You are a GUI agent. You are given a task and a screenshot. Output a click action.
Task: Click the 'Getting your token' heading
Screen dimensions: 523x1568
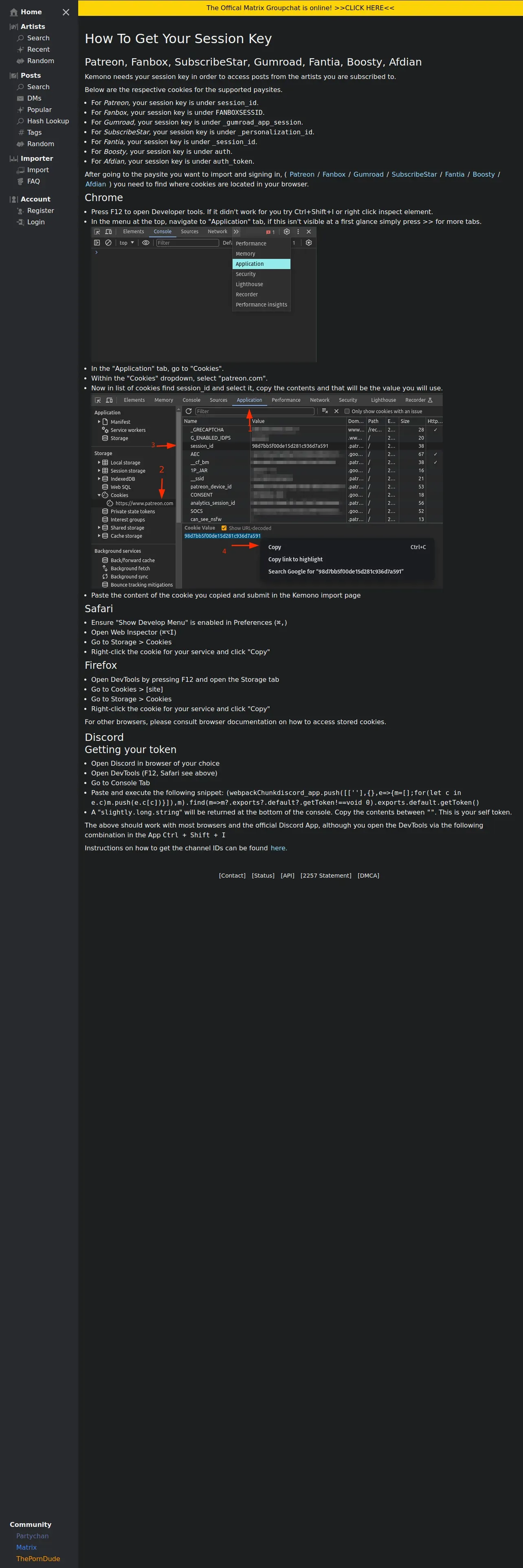click(130, 750)
